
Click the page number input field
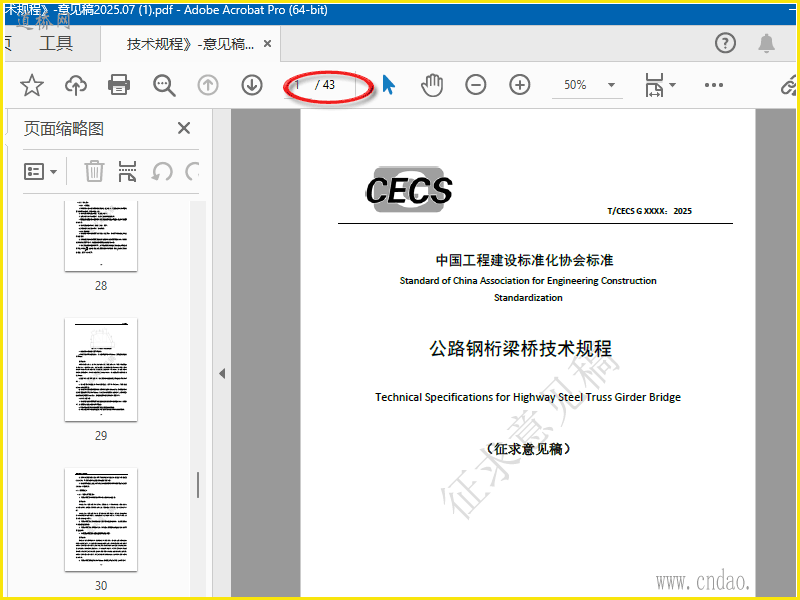(x=299, y=85)
